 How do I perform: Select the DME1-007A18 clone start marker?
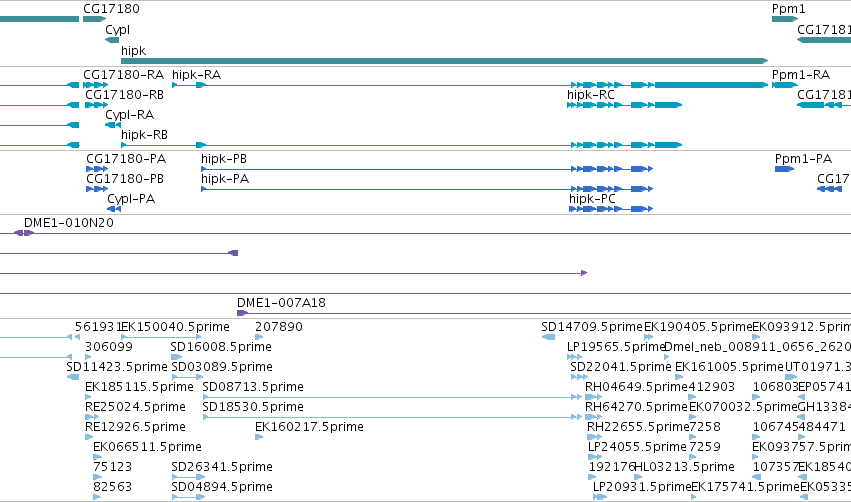tap(243, 313)
